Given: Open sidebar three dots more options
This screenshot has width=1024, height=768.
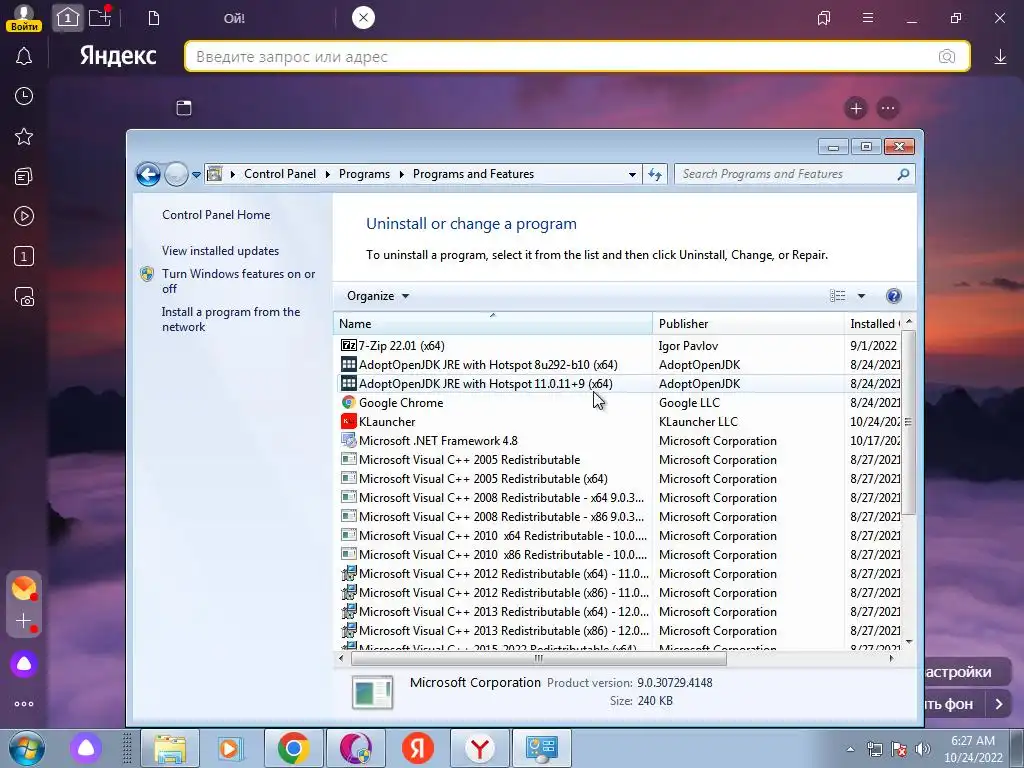Looking at the screenshot, I should point(24,704).
